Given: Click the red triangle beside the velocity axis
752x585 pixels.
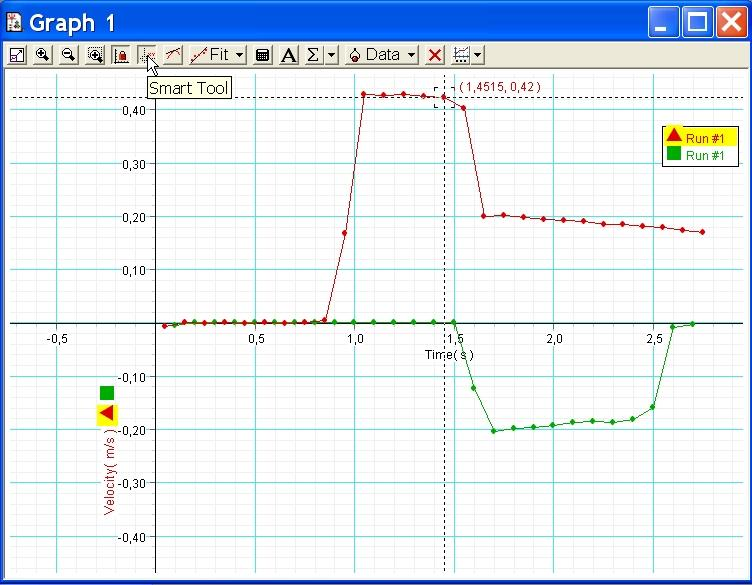Looking at the screenshot, I should point(107,413).
